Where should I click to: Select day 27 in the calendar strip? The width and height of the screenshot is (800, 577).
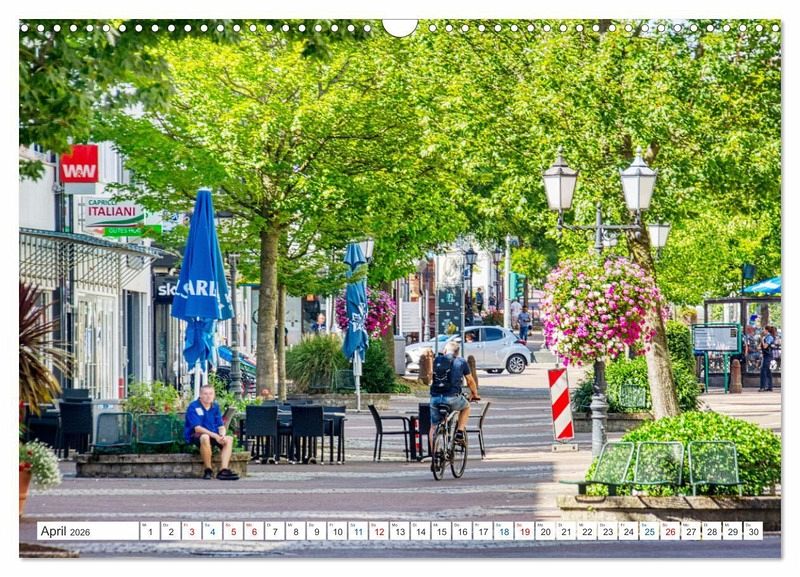pos(691,531)
